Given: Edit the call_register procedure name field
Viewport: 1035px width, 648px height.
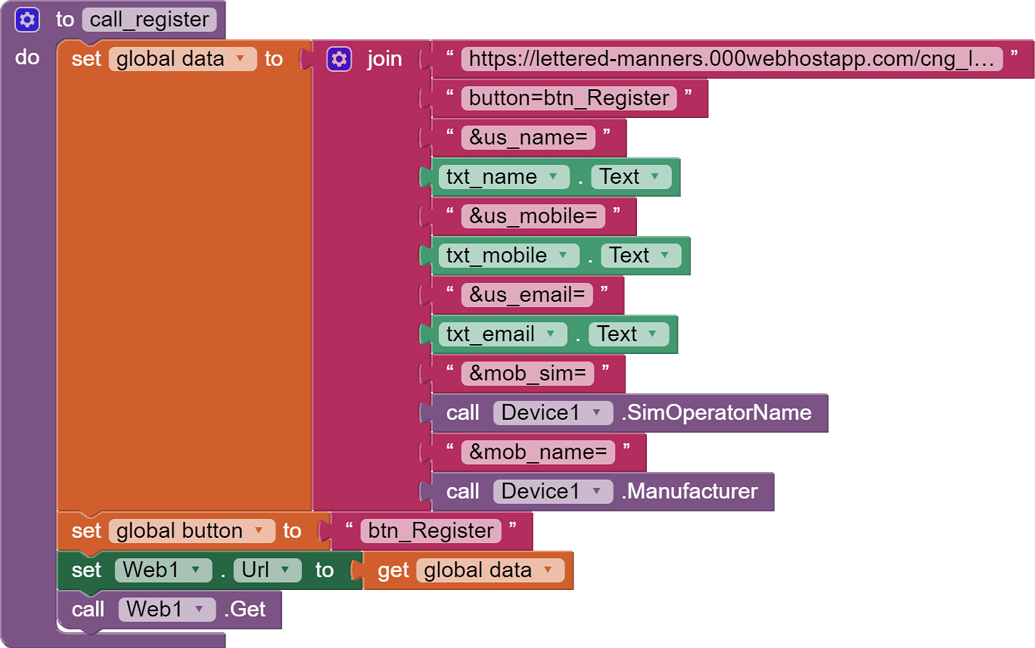Looking at the screenshot, I should (x=149, y=19).
